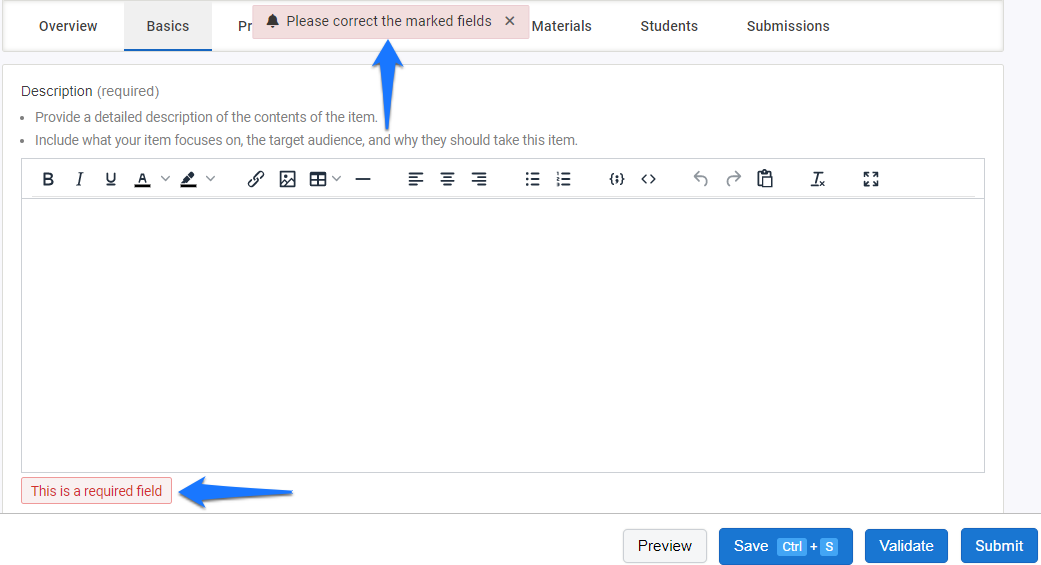The image size is (1041, 565).
Task: Open the font color dropdown arrow
Action: point(165,179)
